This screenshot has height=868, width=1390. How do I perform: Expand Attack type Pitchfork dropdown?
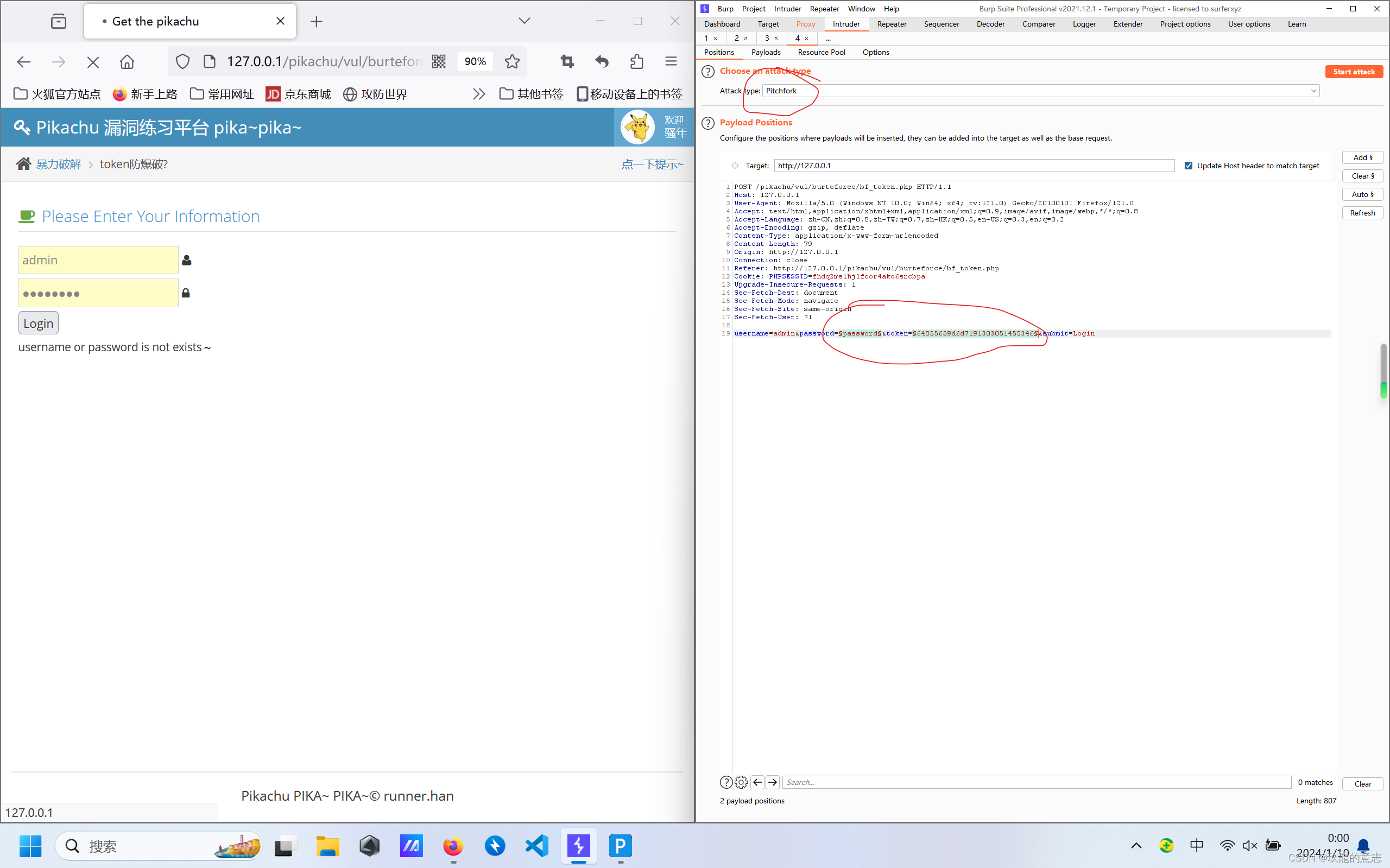(1040, 91)
